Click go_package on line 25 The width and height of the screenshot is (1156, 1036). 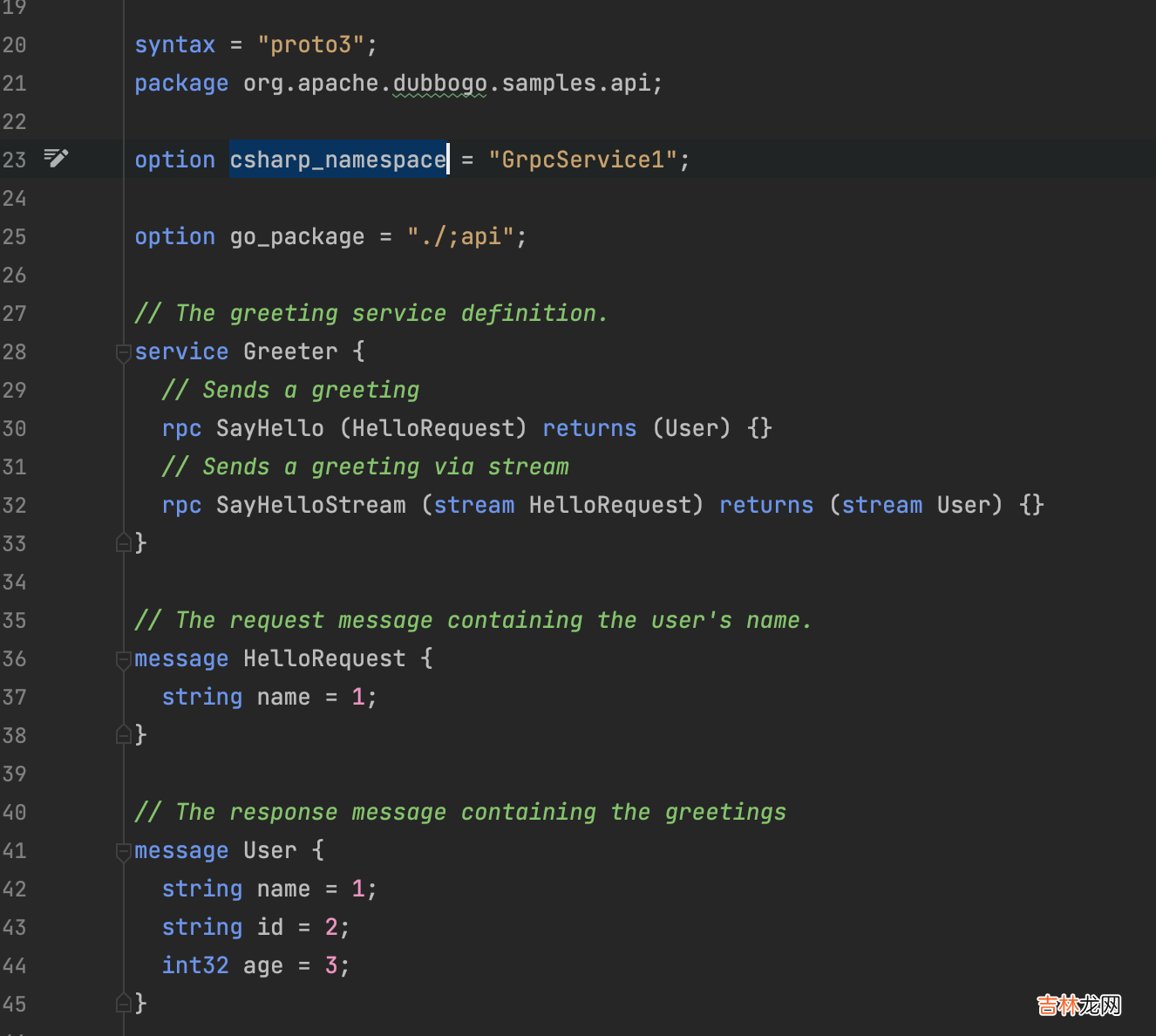click(297, 236)
